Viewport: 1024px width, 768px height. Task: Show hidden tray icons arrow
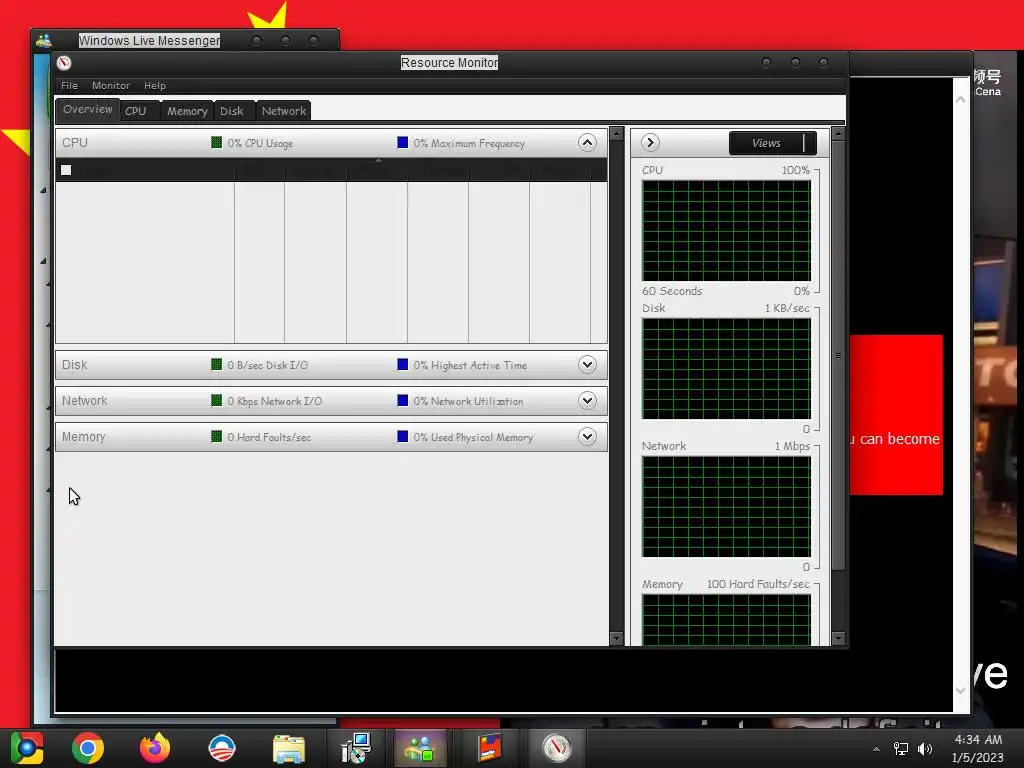876,749
